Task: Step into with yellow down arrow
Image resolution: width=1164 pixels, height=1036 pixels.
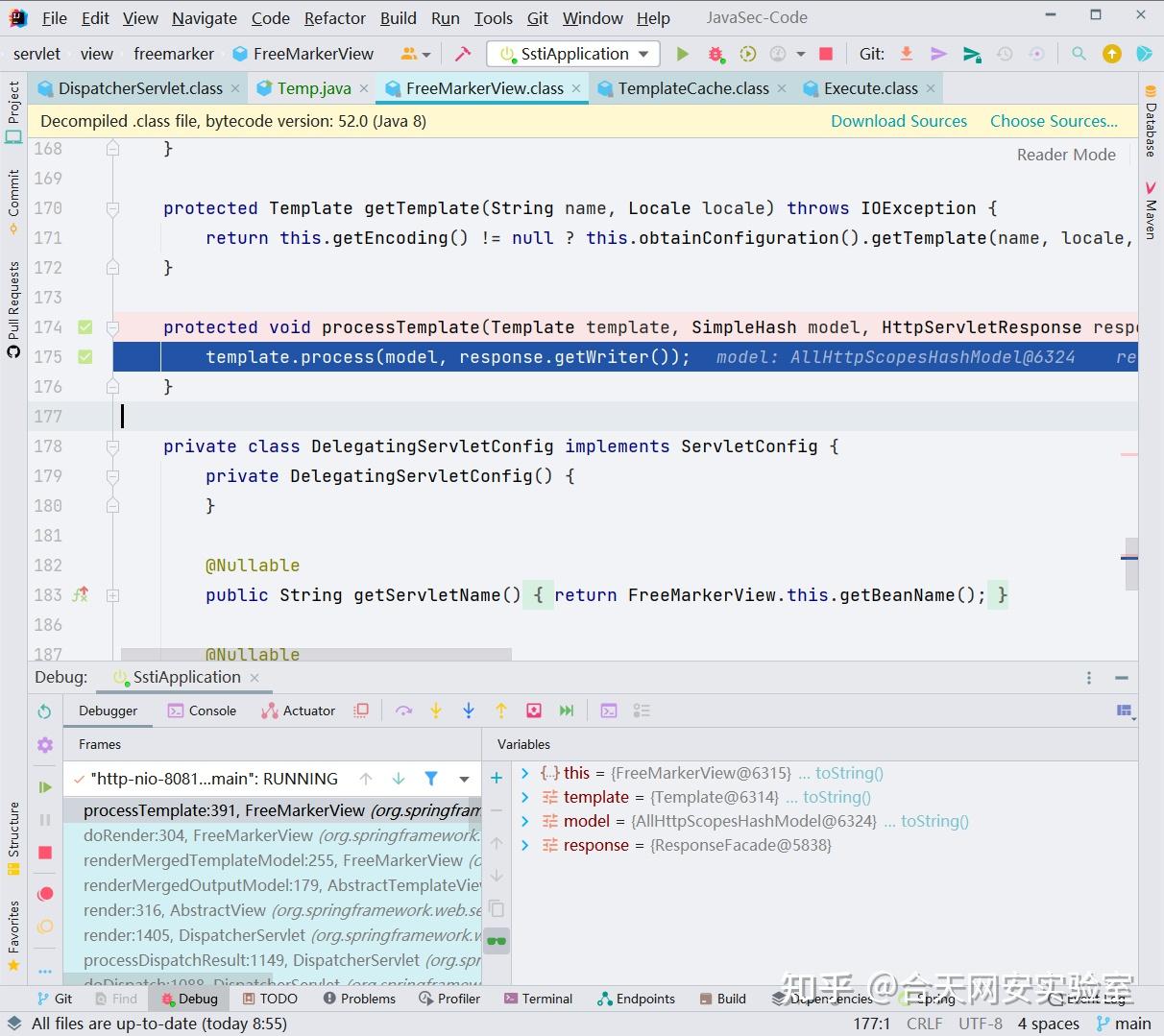Action: click(x=436, y=711)
